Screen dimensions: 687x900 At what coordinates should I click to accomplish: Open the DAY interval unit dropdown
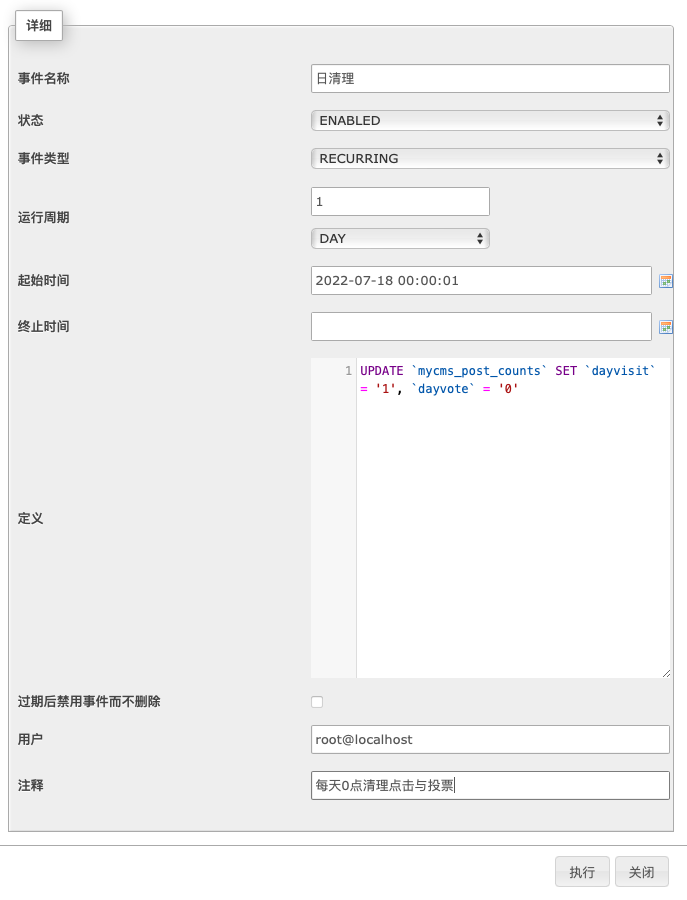coord(400,238)
